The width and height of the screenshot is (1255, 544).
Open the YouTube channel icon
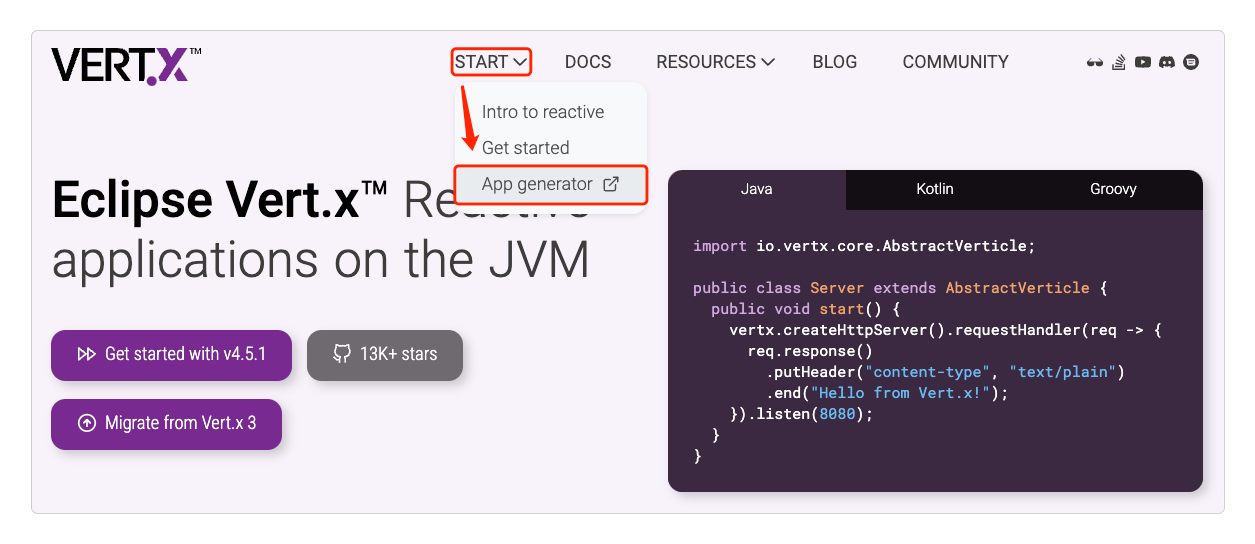point(1143,62)
